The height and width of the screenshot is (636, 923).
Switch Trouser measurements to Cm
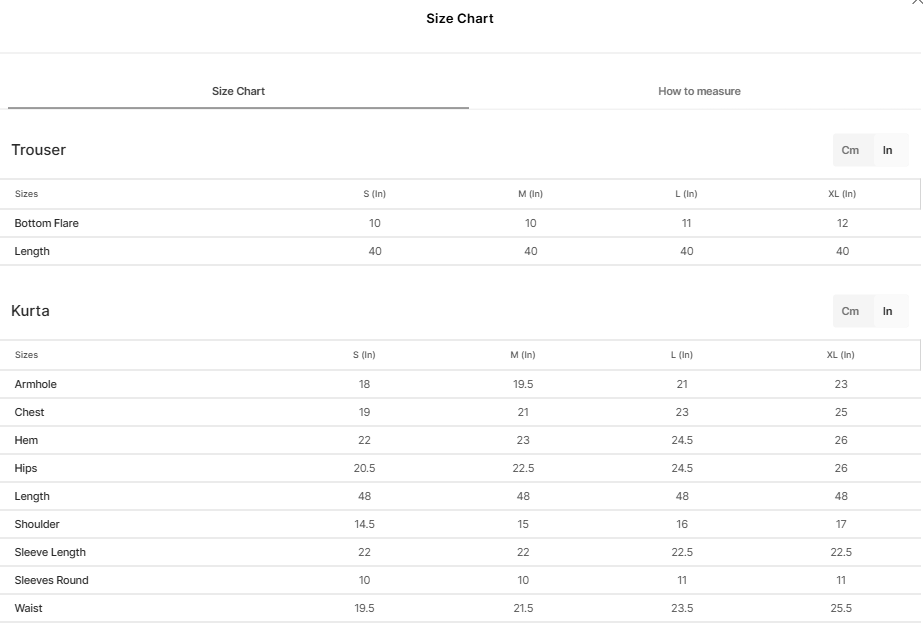click(850, 150)
